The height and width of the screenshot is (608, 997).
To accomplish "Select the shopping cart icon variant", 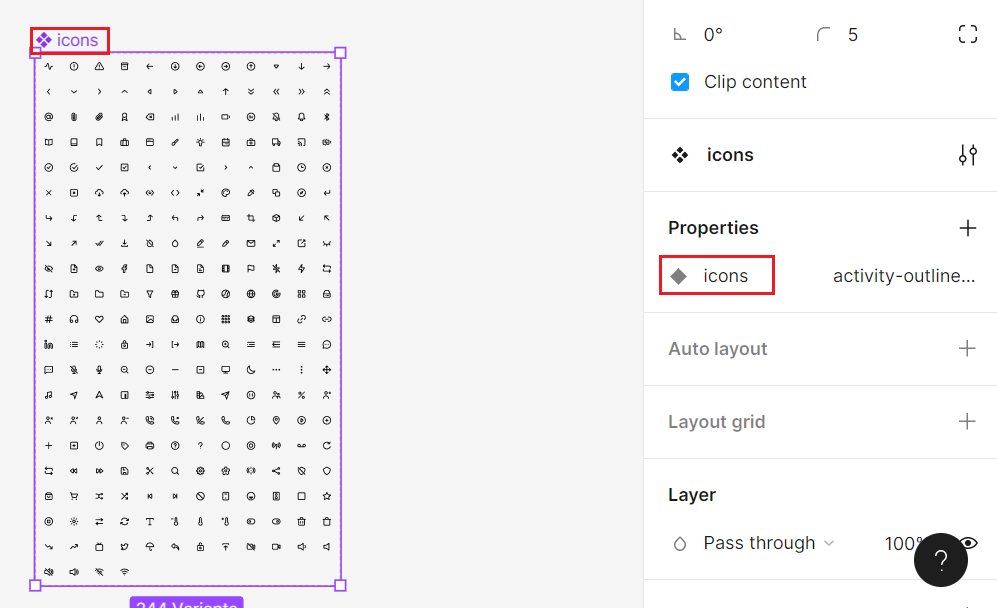I will coord(74,496).
